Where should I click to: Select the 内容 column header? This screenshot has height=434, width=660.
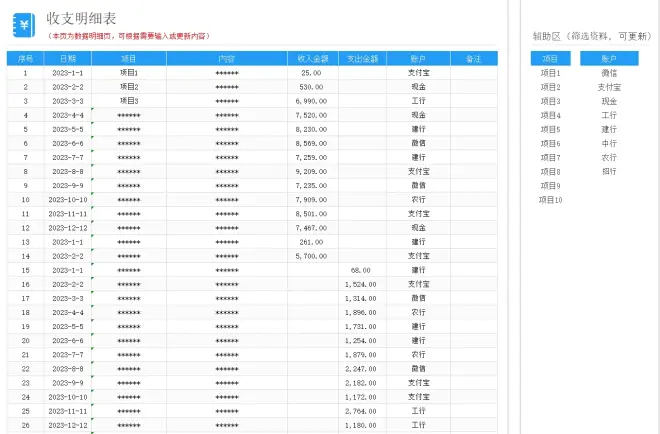227,59
